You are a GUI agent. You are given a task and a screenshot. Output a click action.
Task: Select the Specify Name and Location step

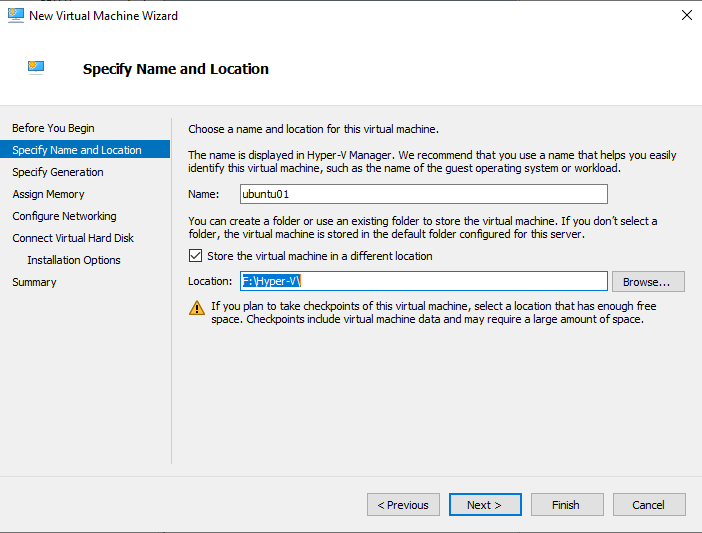[85, 149]
